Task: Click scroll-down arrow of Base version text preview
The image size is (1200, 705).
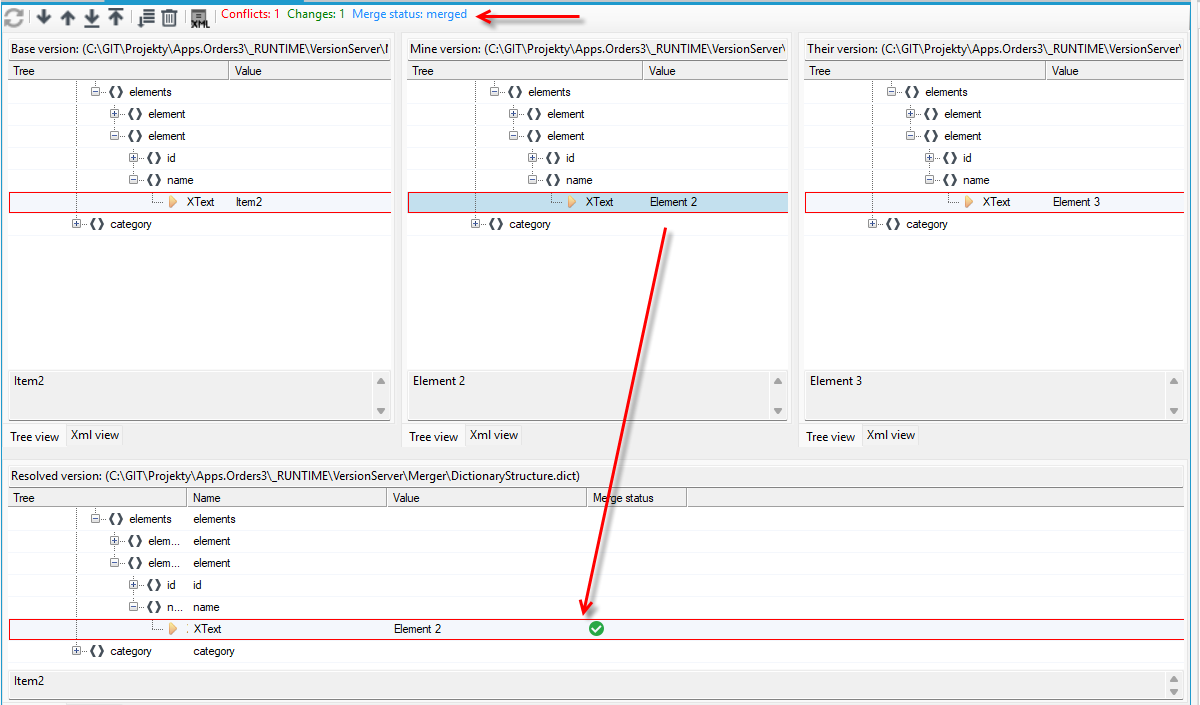Action: pos(381,410)
